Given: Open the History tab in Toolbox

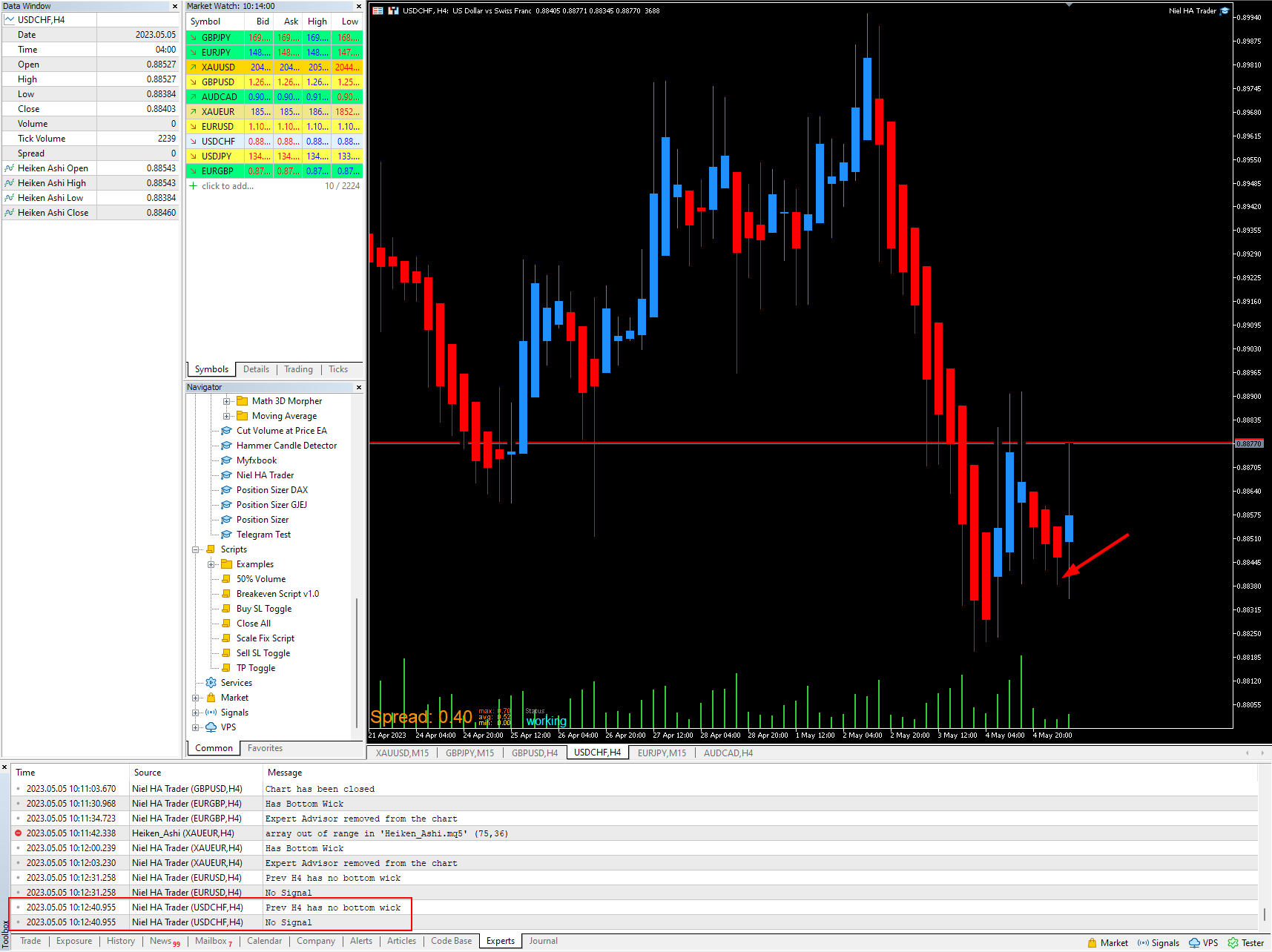Looking at the screenshot, I should tap(121, 941).
